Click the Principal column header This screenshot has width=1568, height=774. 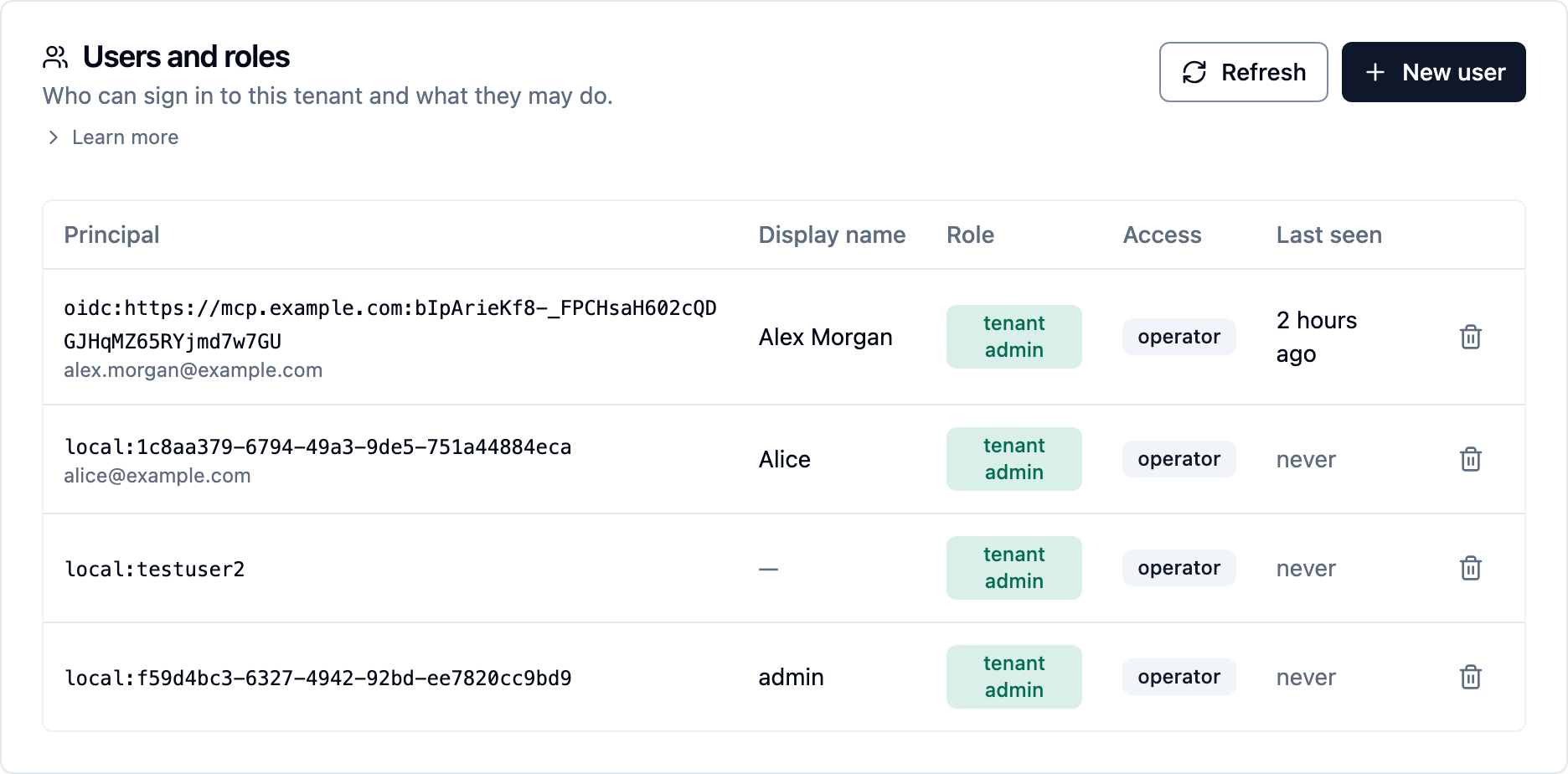(111, 235)
